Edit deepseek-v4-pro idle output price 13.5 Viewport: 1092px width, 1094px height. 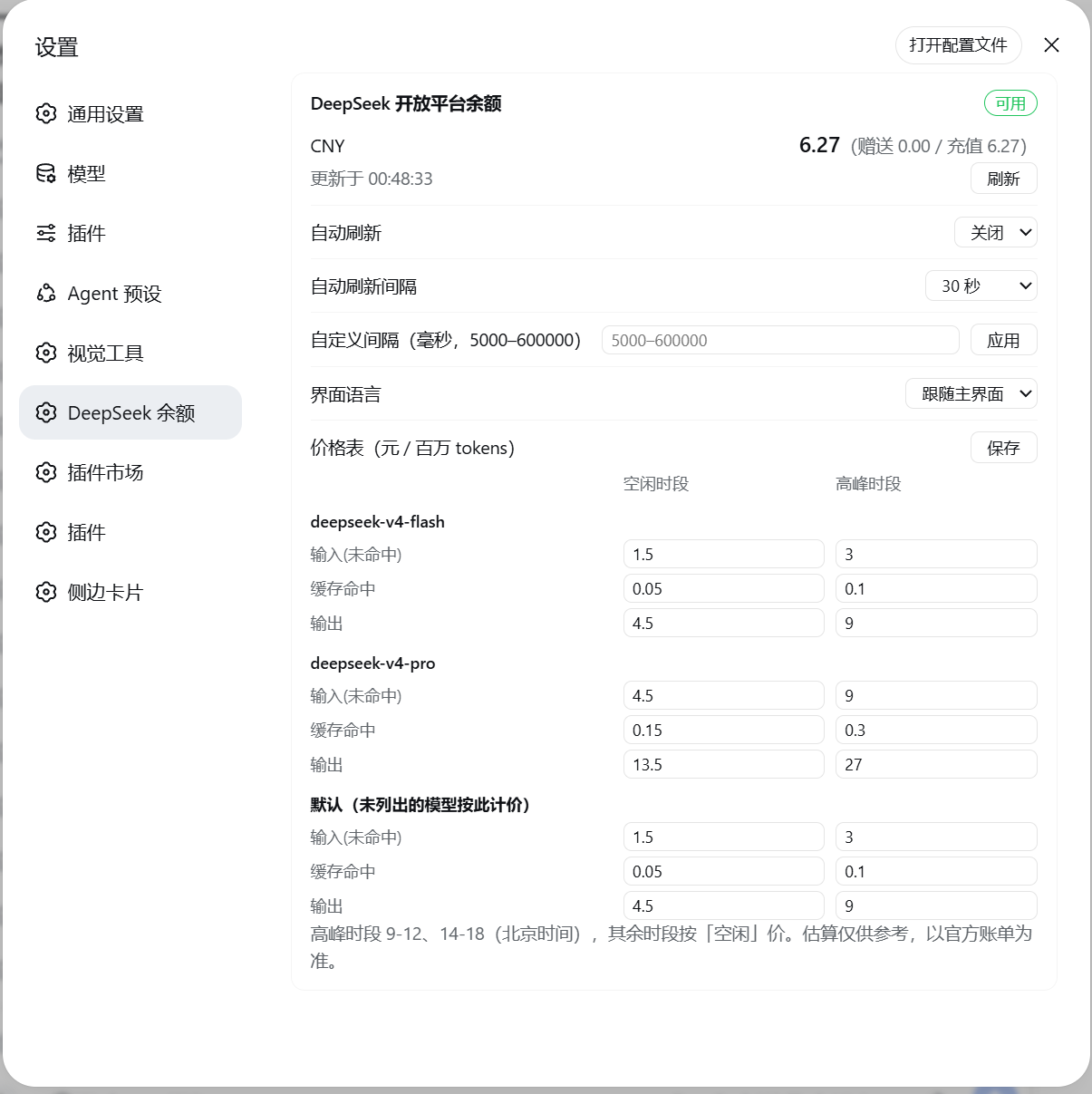[724, 764]
